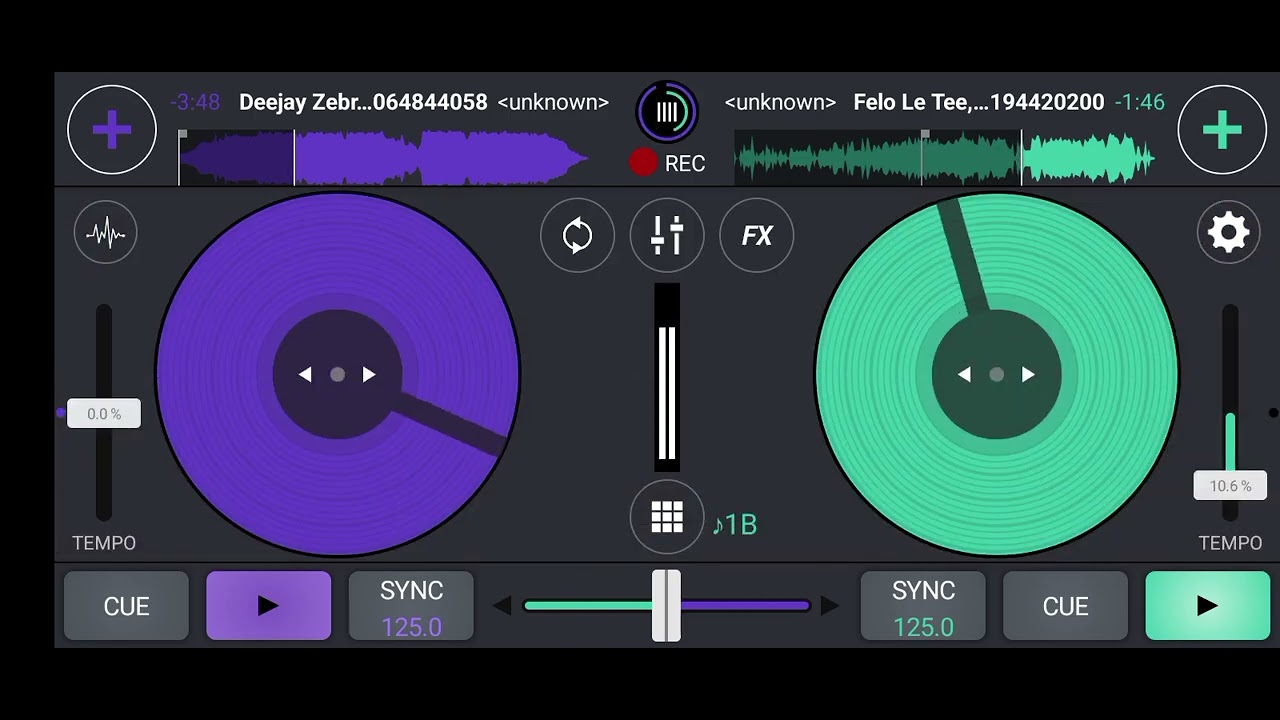Viewport: 1280px width, 720px height.
Task: Nudge left deck backward with left arrow
Action: (305, 374)
